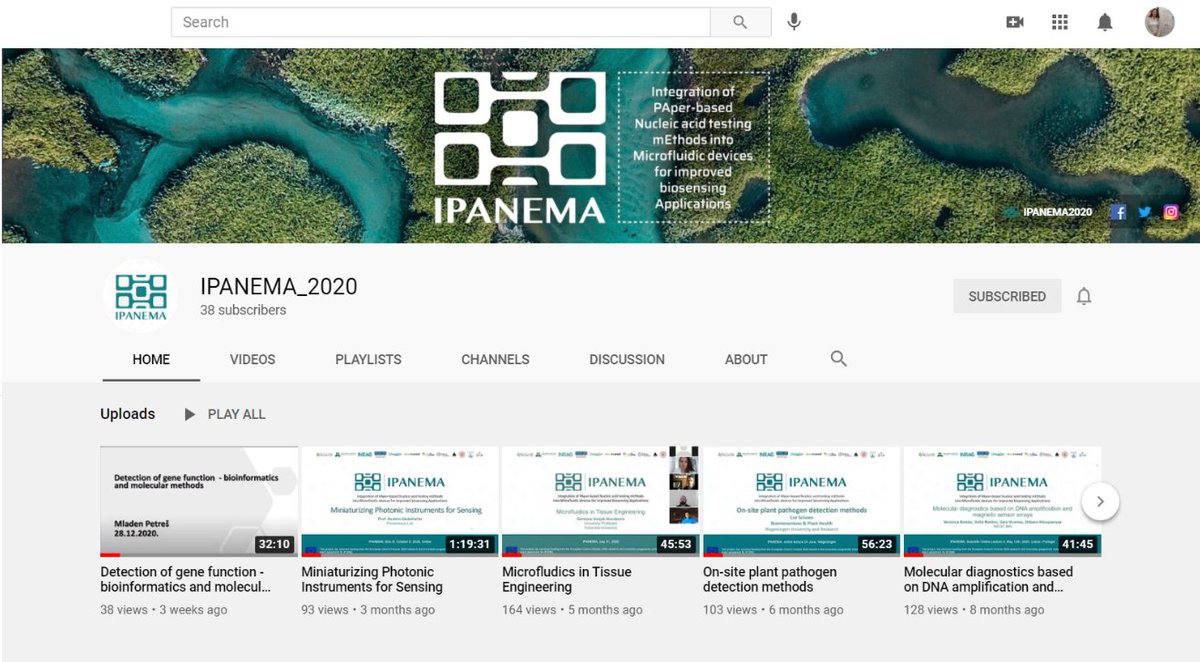Click the 1:19:31 duration badge
Viewport: 1200px width, 662px height.
[x=468, y=544]
